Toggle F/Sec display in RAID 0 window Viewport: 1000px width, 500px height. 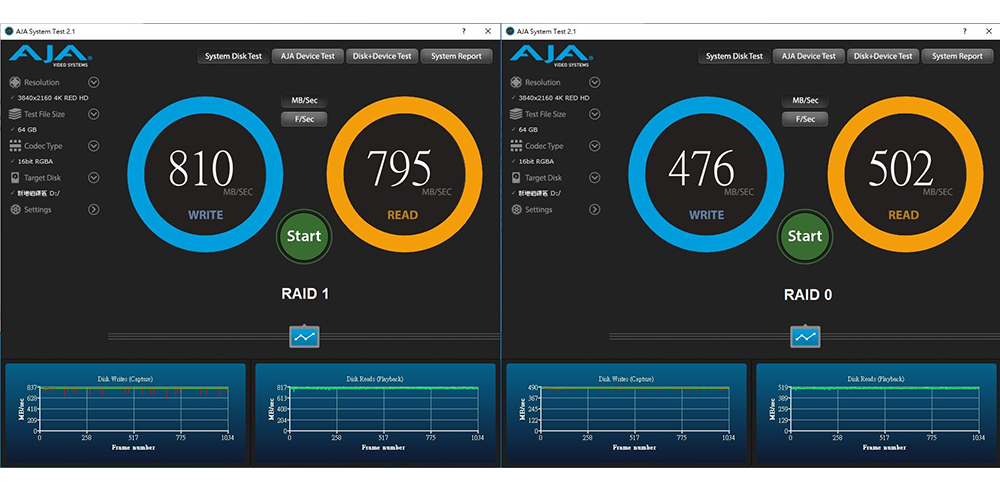[805, 119]
